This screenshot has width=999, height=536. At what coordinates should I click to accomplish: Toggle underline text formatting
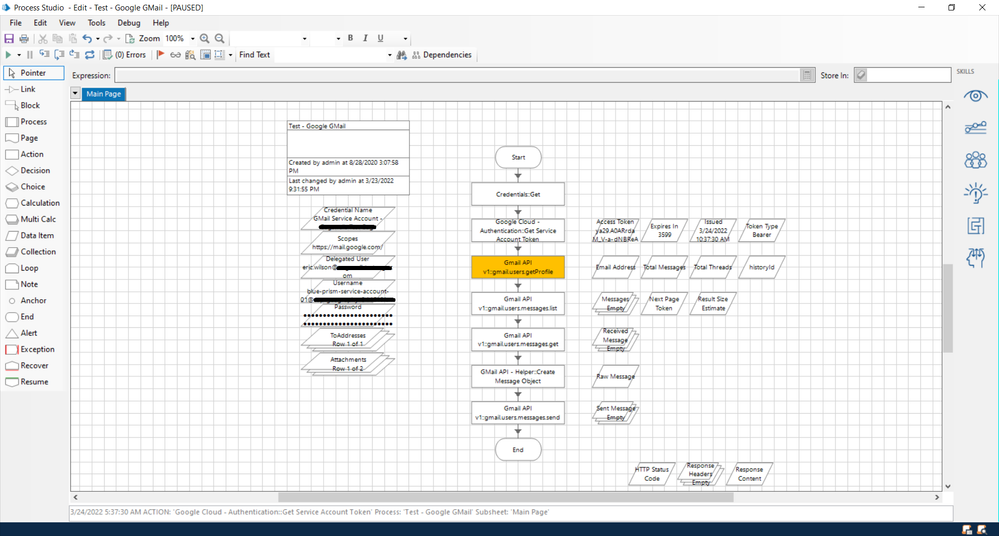(x=380, y=38)
